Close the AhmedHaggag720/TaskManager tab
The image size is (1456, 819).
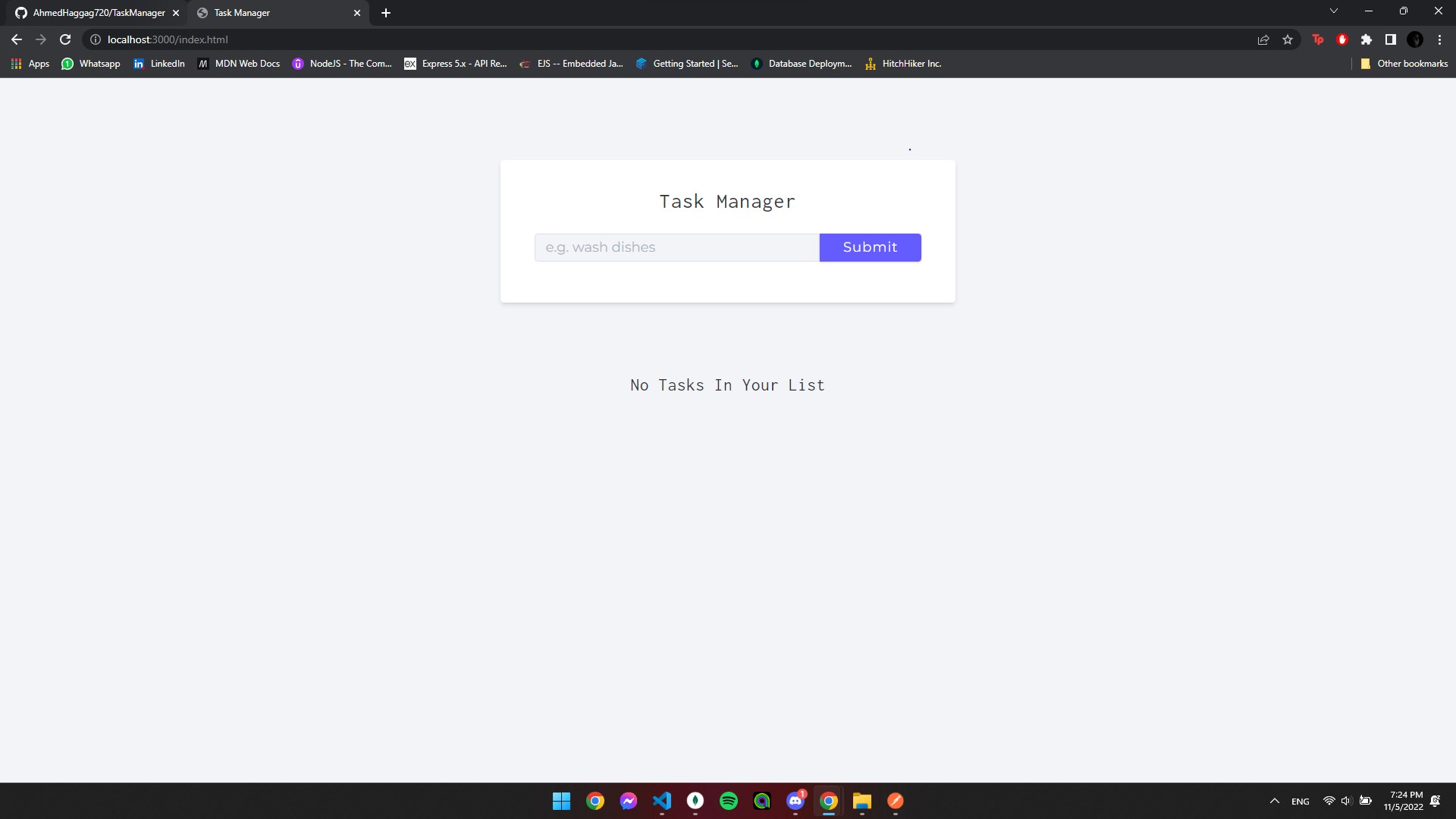(176, 13)
